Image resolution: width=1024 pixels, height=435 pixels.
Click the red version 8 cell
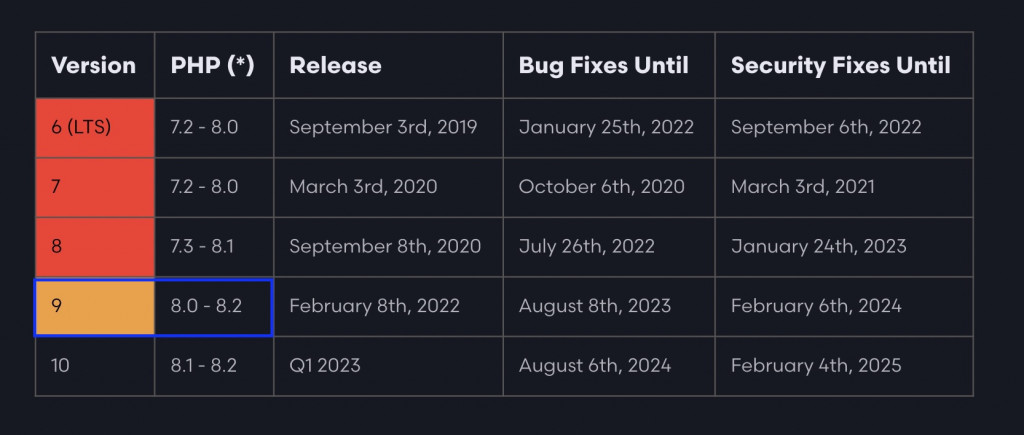pyautogui.click(x=95, y=247)
